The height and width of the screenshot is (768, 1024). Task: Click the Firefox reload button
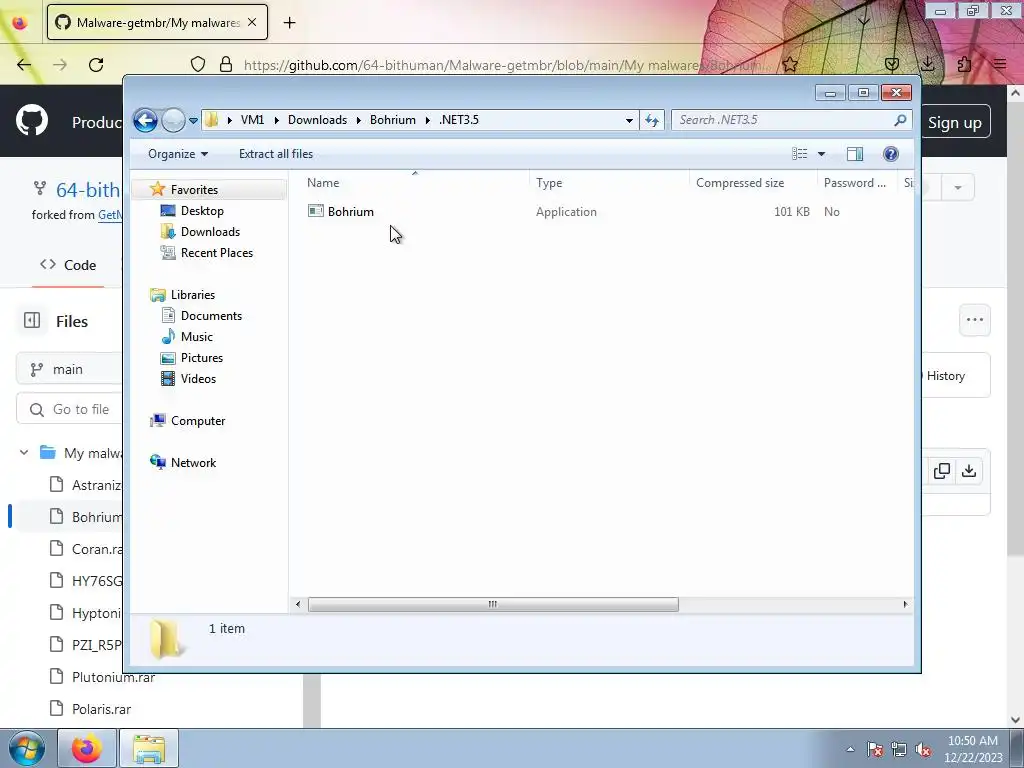pos(96,65)
